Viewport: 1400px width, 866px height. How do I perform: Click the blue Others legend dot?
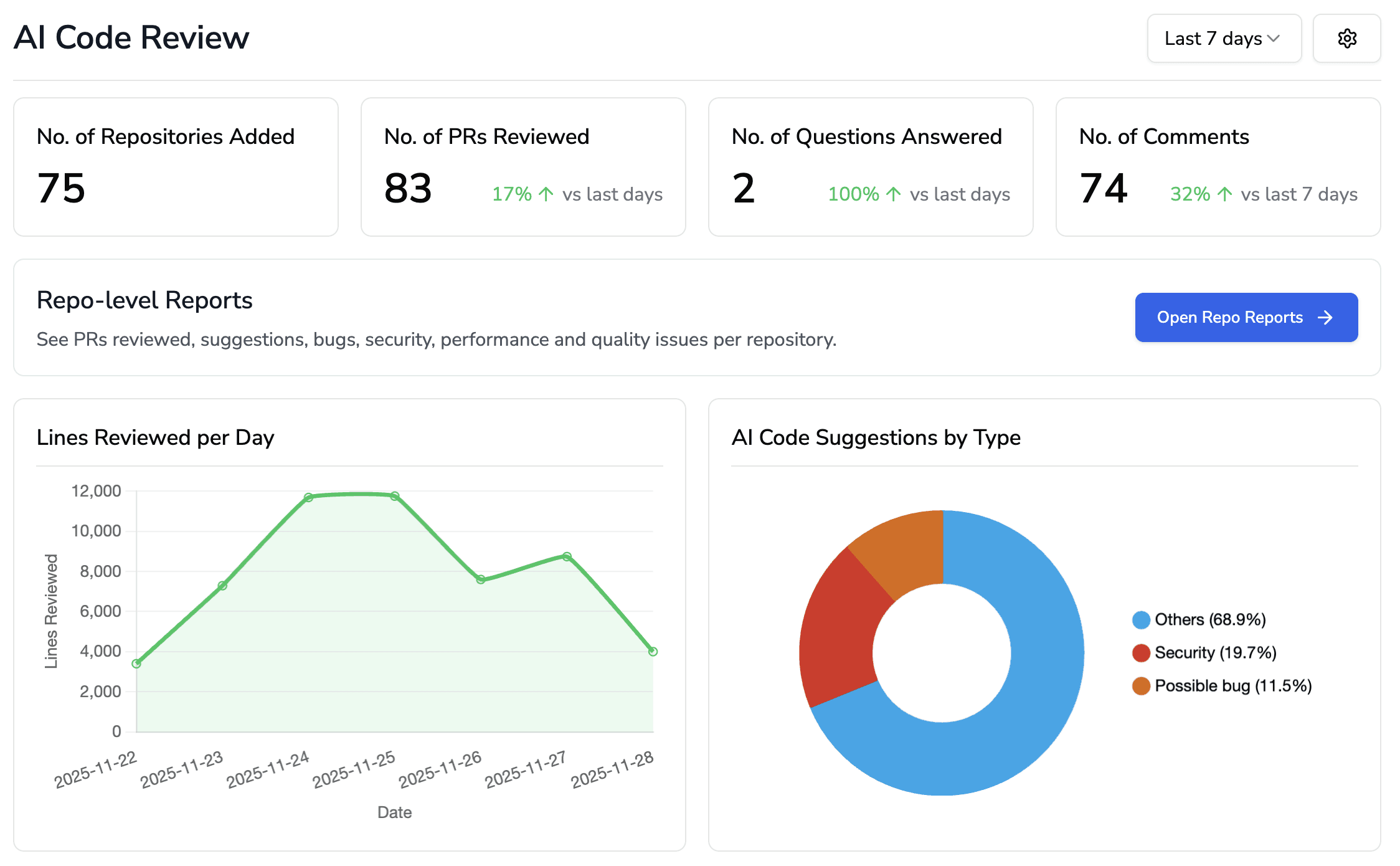point(1140,619)
